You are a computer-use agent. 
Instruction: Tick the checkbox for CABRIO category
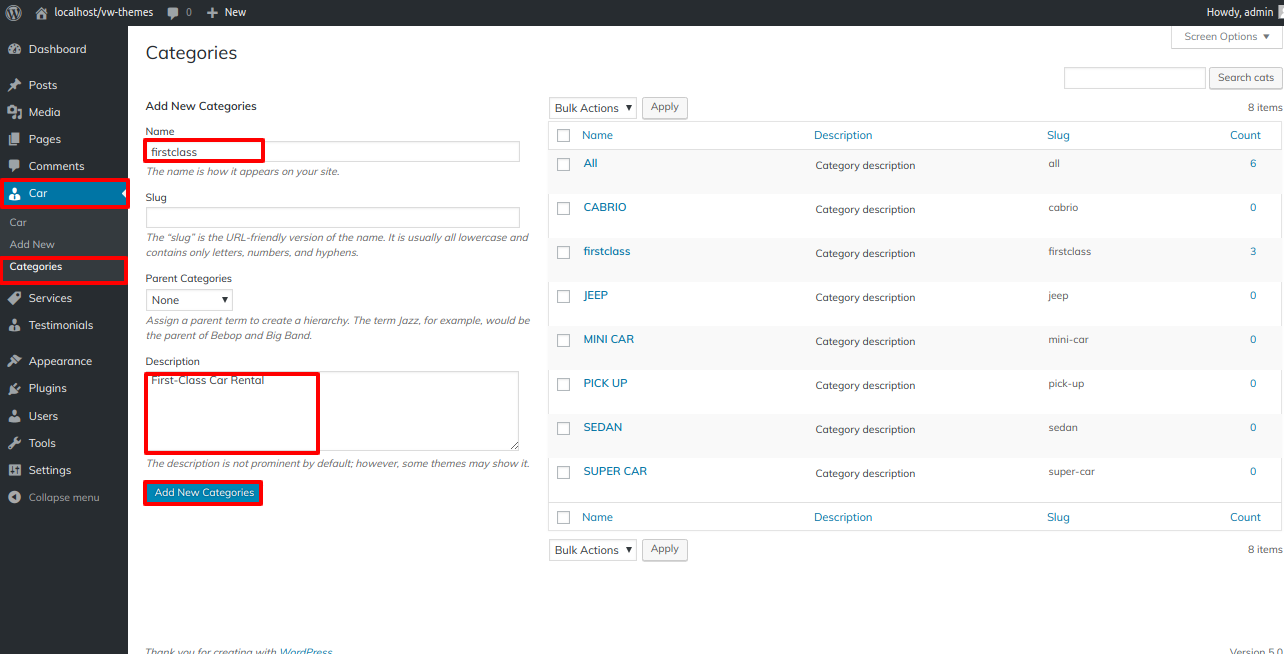click(x=563, y=208)
